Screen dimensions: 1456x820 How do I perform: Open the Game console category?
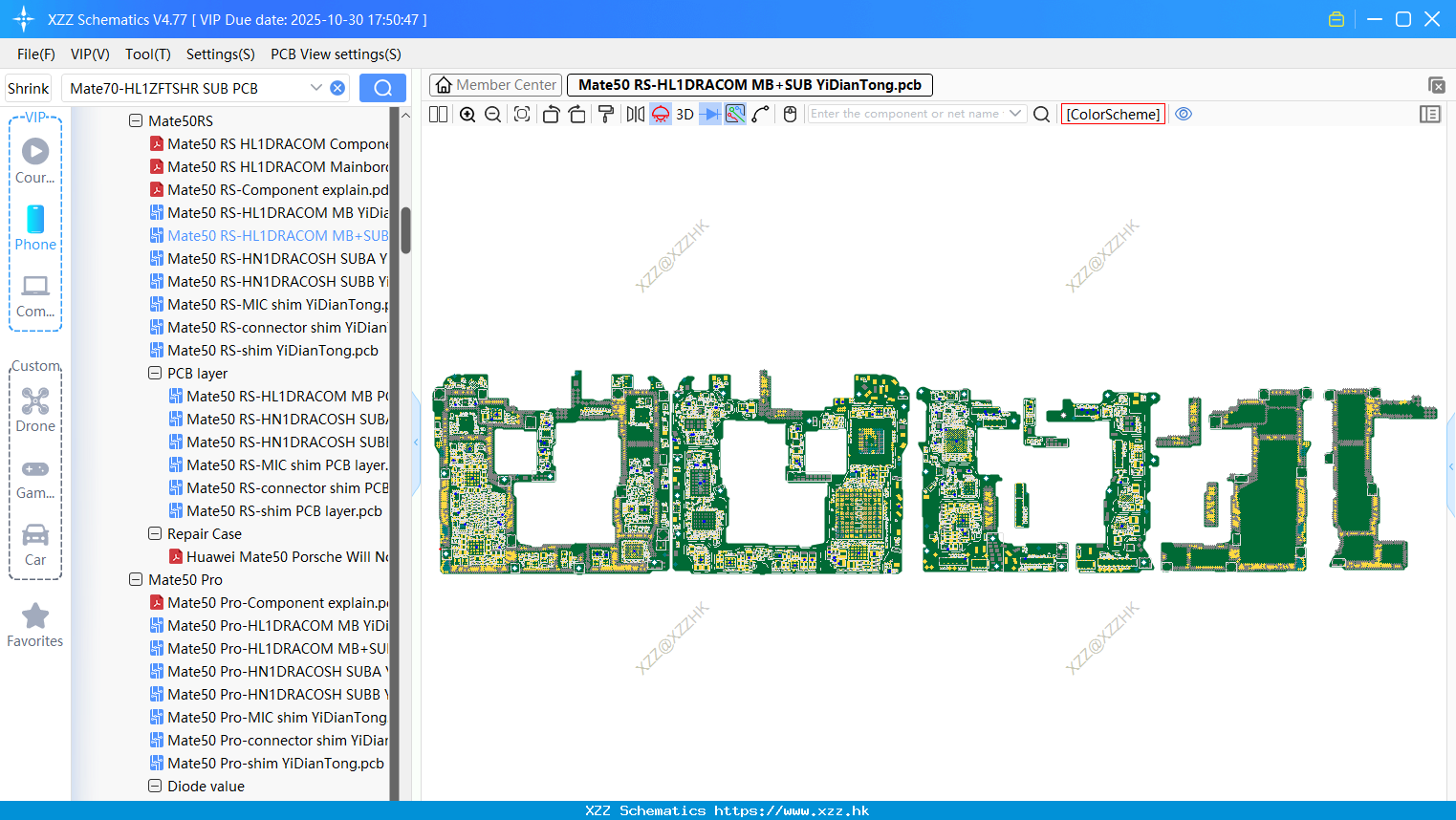point(35,478)
